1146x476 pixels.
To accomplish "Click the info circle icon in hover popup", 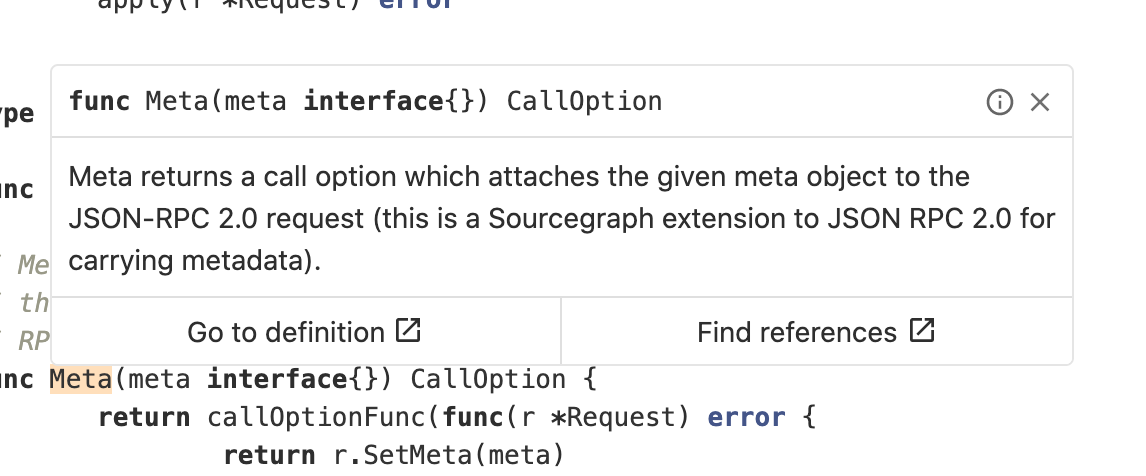I will [x=1000, y=102].
